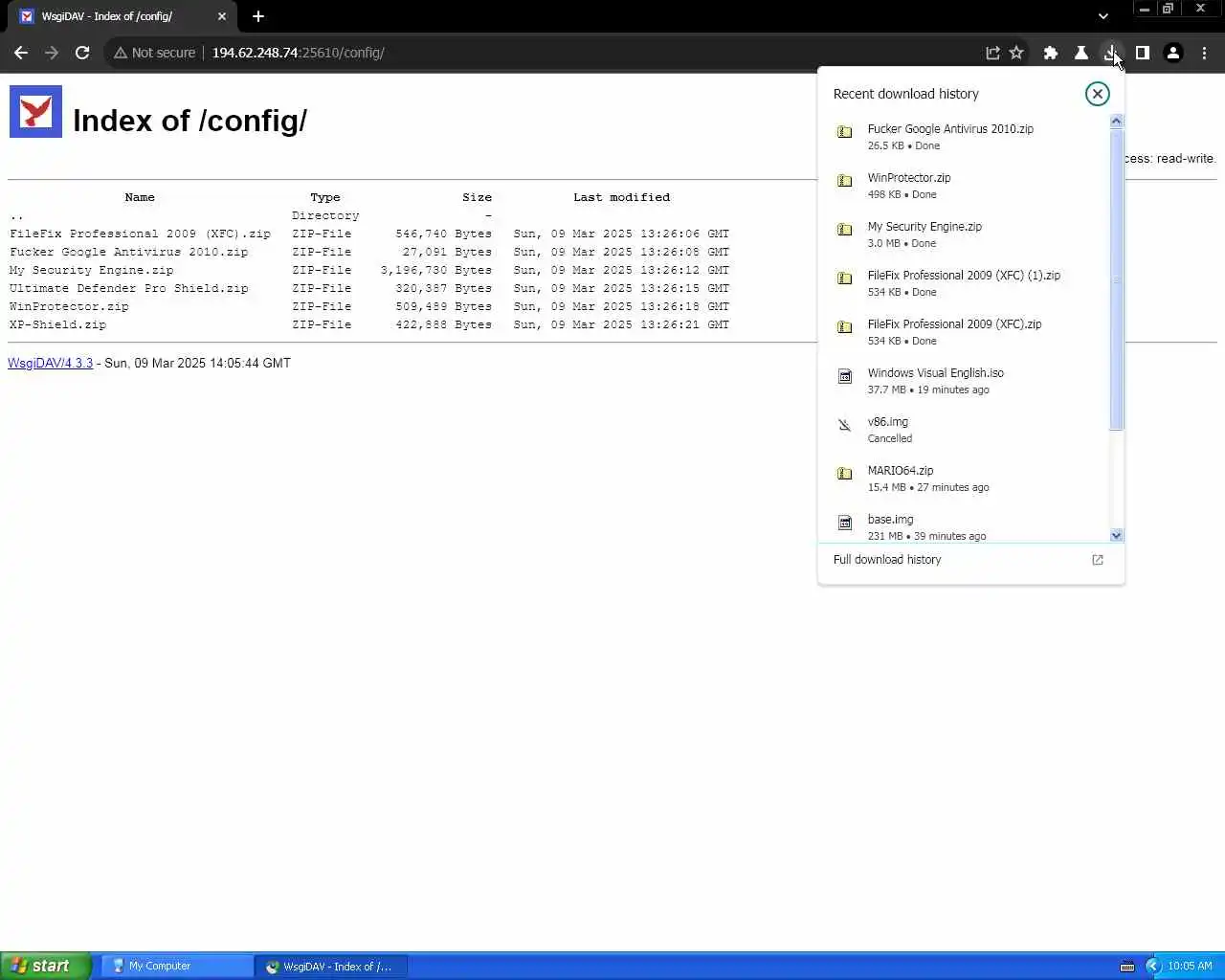Click zip icon beside MARIO64.zip
This screenshot has height=980, width=1225.
(x=845, y=474)
